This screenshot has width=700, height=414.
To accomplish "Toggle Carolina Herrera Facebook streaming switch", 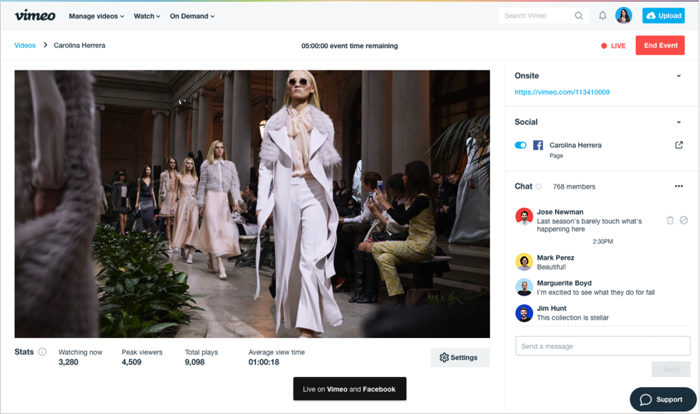I will [x=521, y=145].
